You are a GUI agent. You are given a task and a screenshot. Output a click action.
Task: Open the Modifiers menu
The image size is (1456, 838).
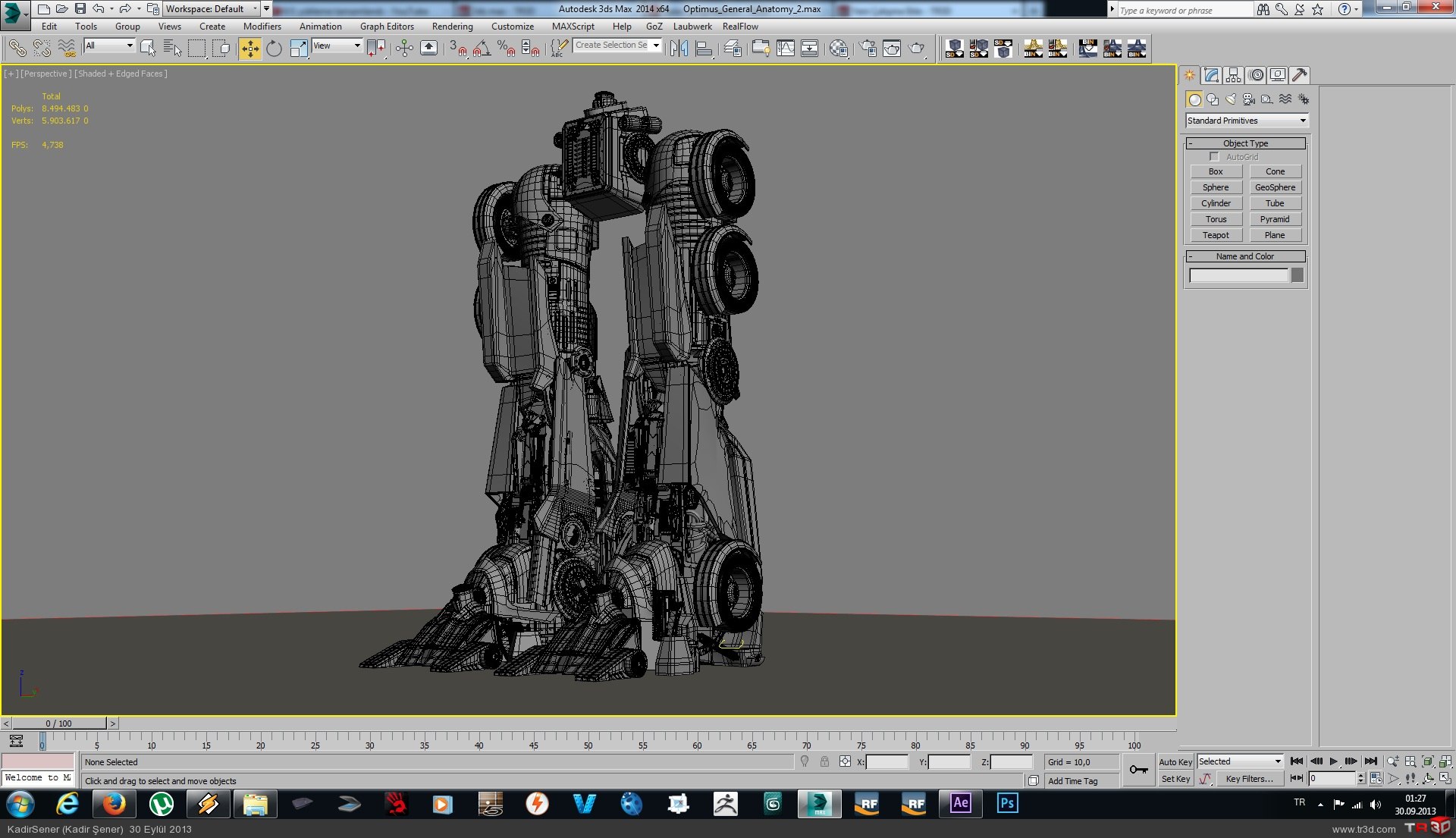pyautogui.click(x=262, y=27)
